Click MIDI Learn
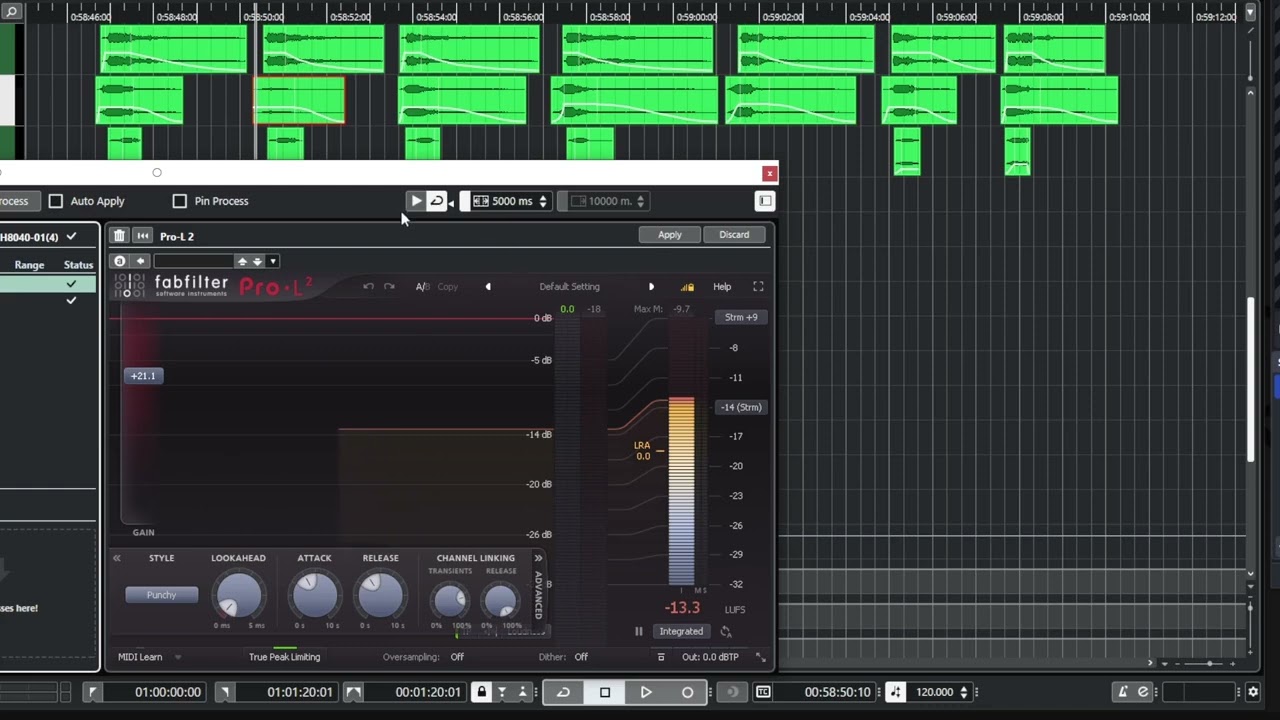This screenshot has height=720, width=1280. [x=140, y=657]
